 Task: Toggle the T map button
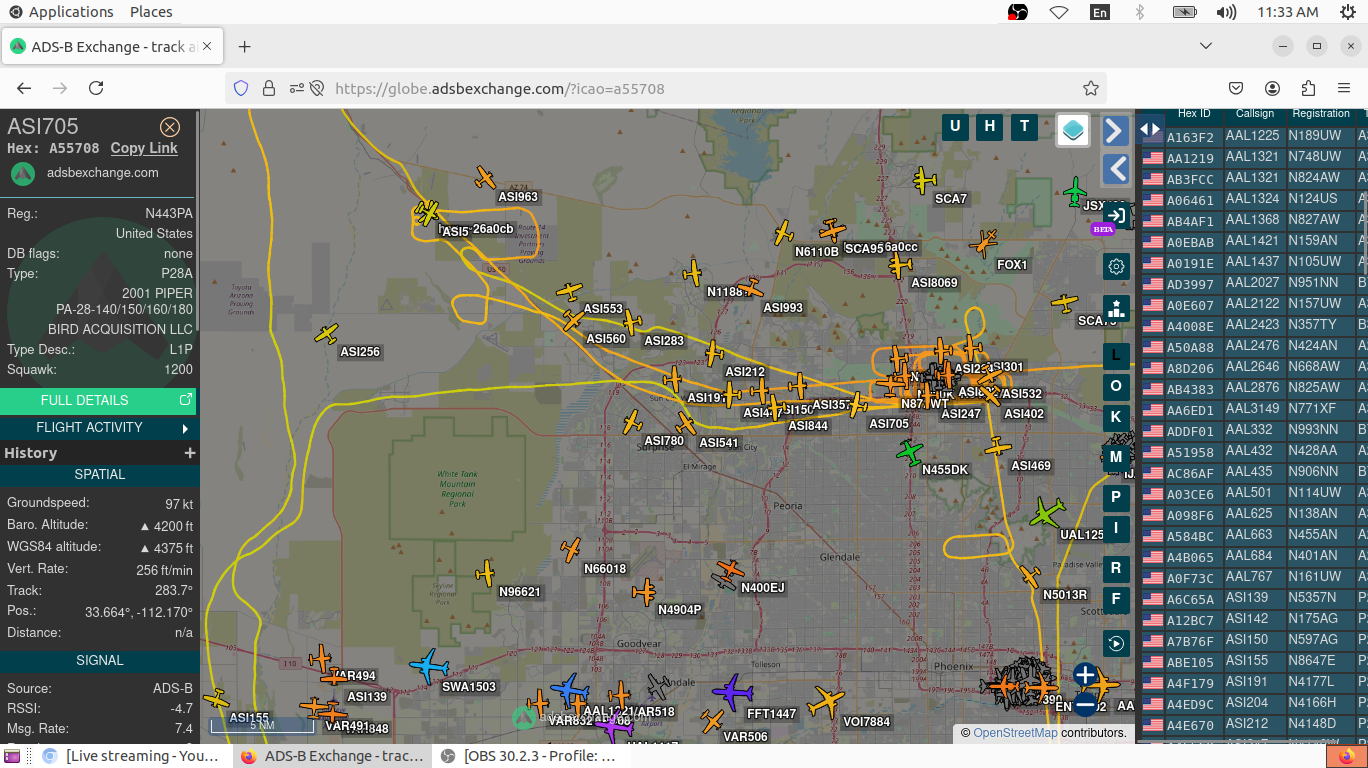(x=1023, y=126)
